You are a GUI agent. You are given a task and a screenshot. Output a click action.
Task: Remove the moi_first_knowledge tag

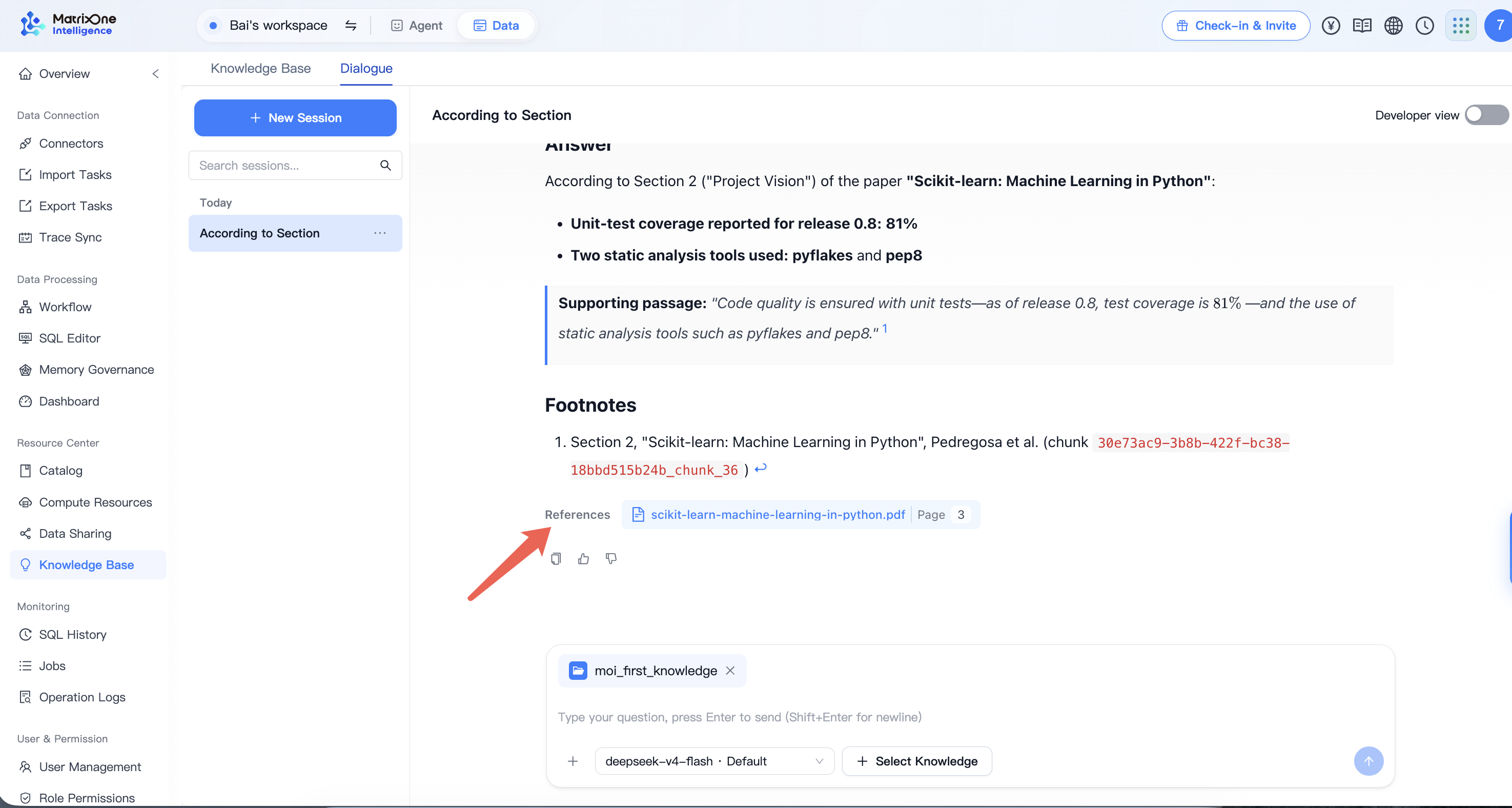click(x=730, y=670)
